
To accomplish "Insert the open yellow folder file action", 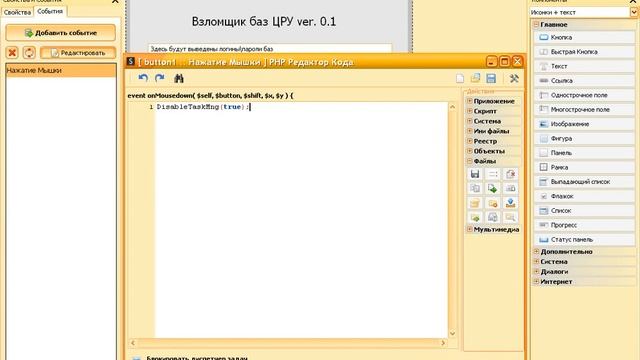I will point(475,203).
